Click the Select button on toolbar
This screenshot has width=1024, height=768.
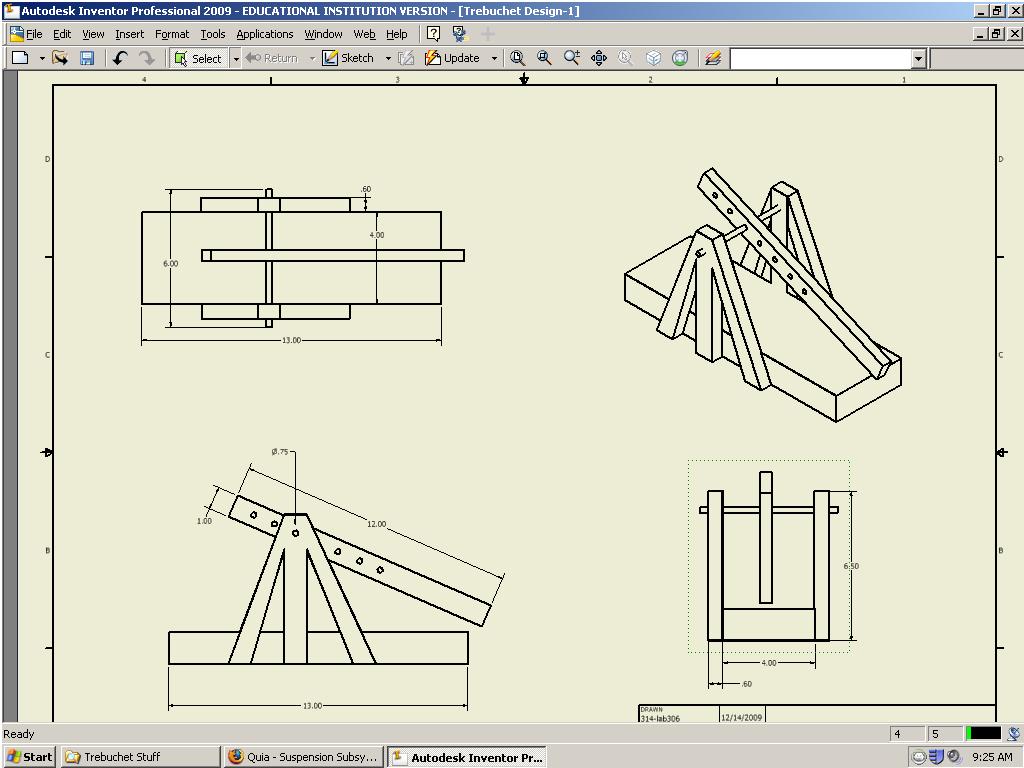tap(200, 58)
